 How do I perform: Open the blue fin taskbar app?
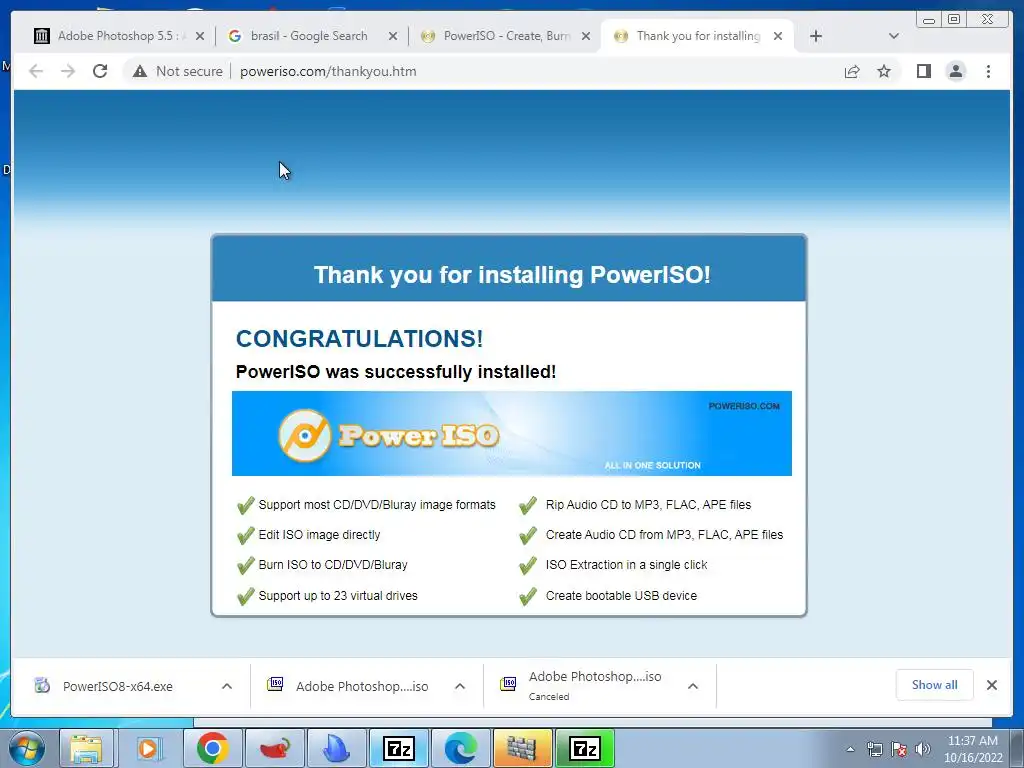pyautogui.click(x=337, y=748)
